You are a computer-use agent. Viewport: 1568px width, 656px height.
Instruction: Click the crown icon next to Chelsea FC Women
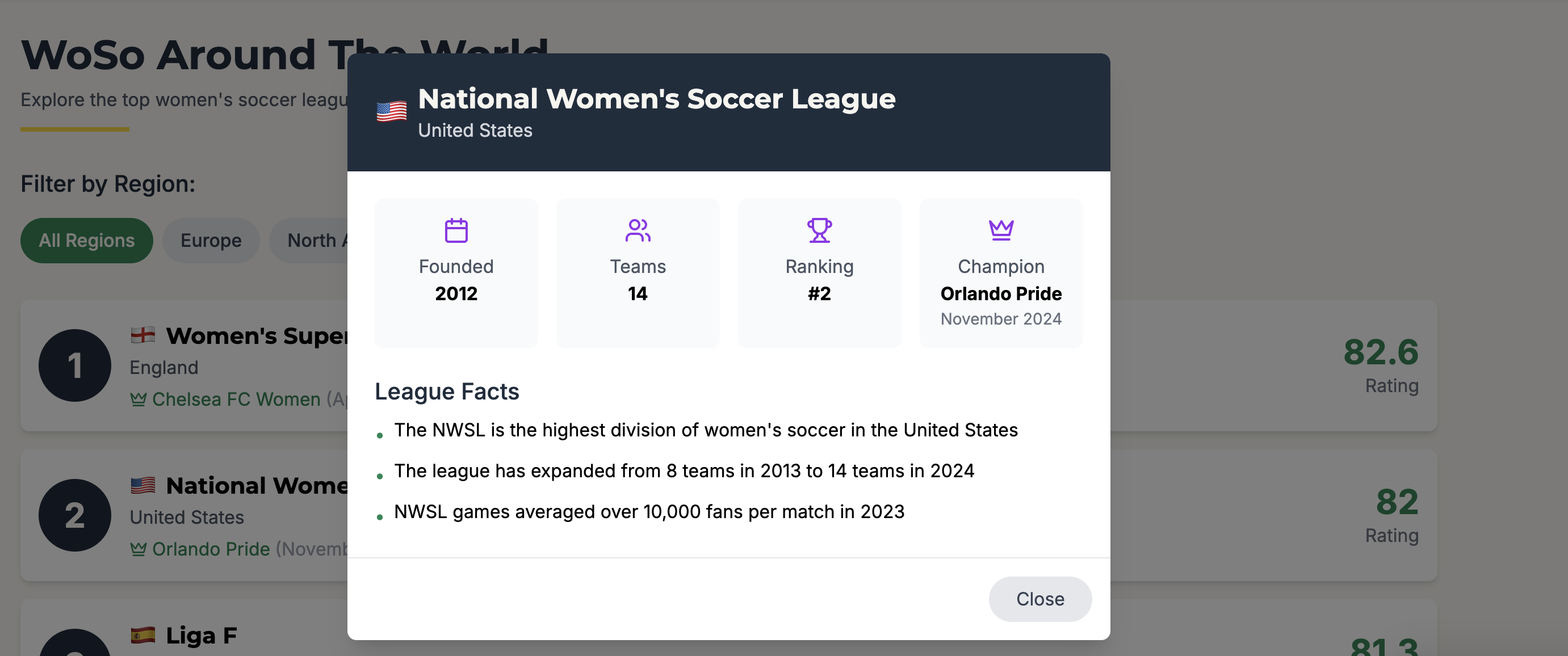[138, 399]
